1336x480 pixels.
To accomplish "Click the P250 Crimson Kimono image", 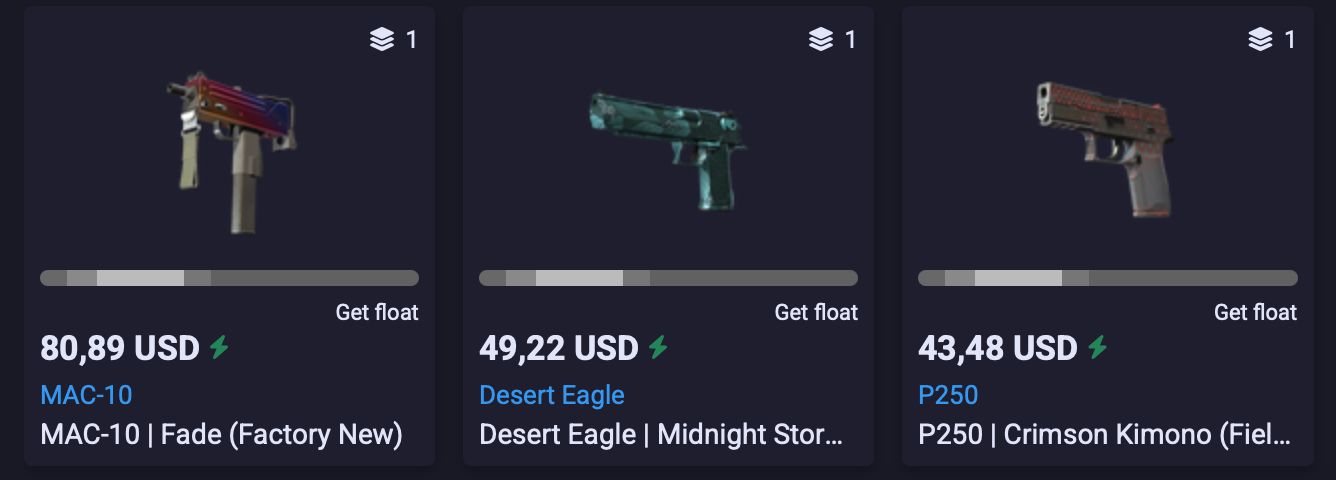I will point(1105,150).
